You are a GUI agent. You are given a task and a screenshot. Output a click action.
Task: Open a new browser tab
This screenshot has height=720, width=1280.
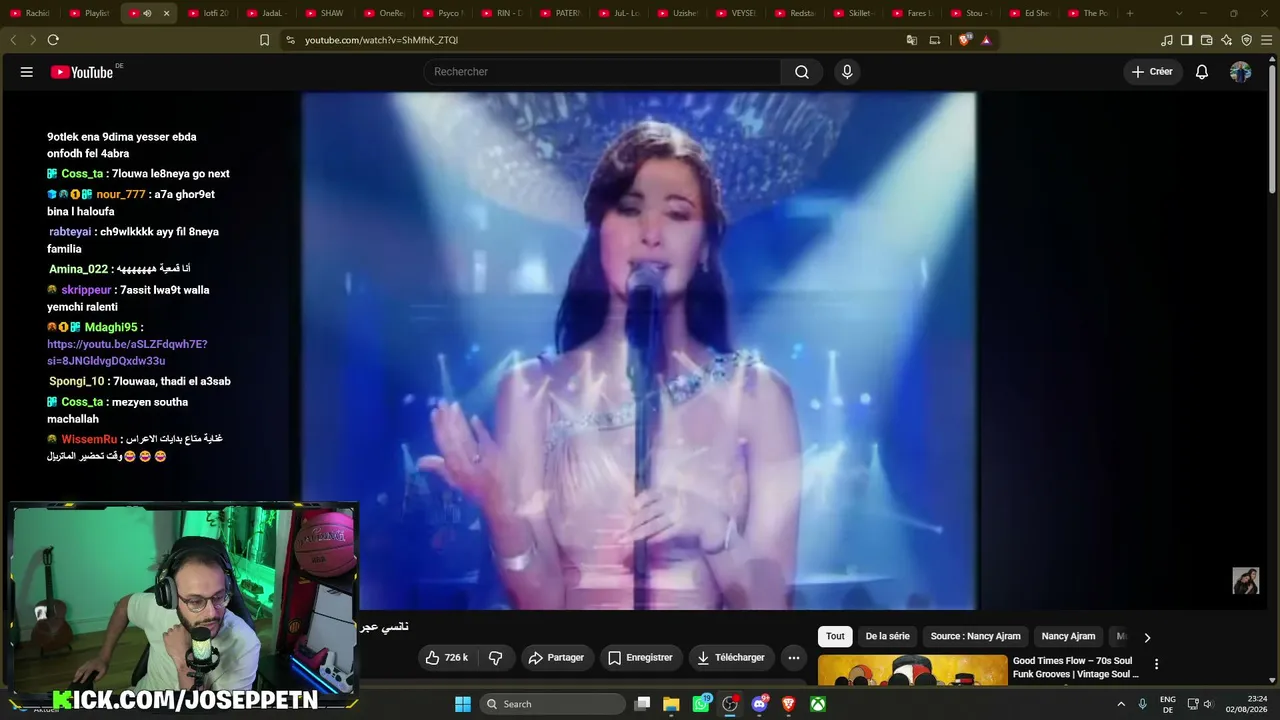[1130, 13]
